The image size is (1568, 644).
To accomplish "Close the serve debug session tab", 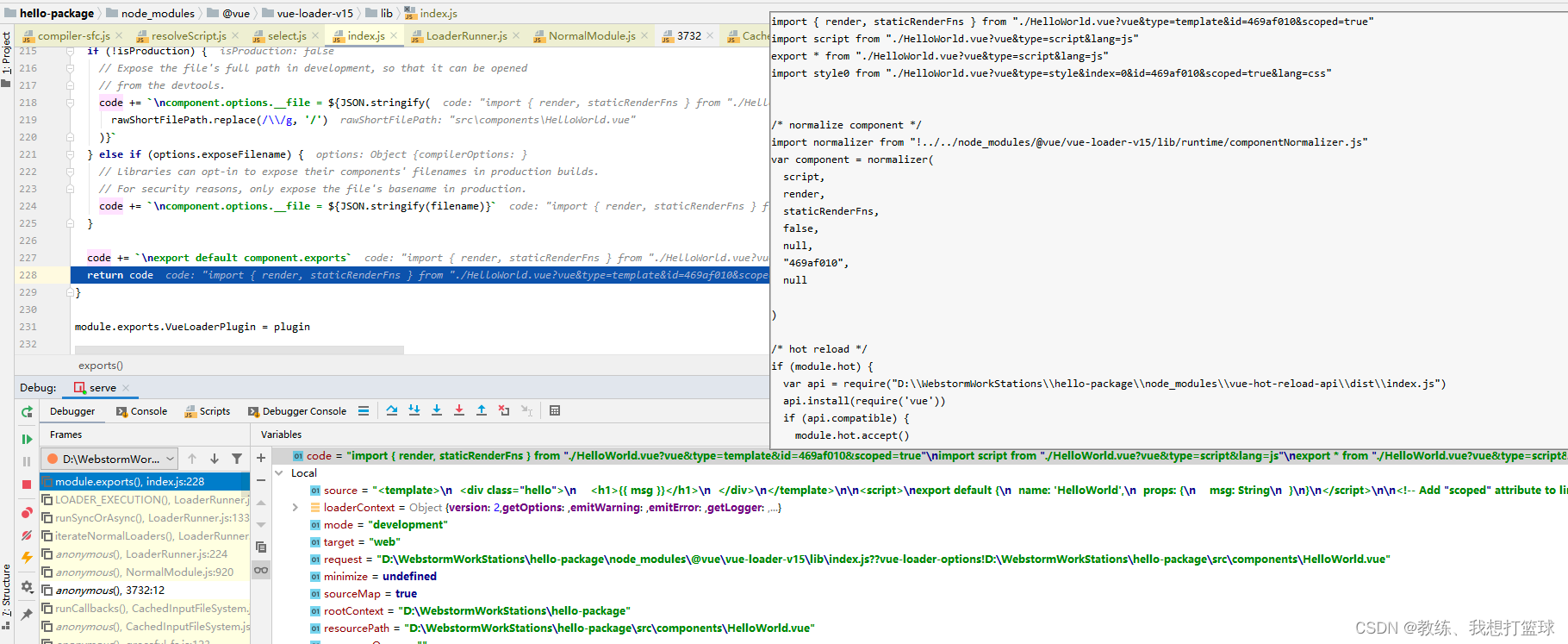I will (x=126, y=388).
